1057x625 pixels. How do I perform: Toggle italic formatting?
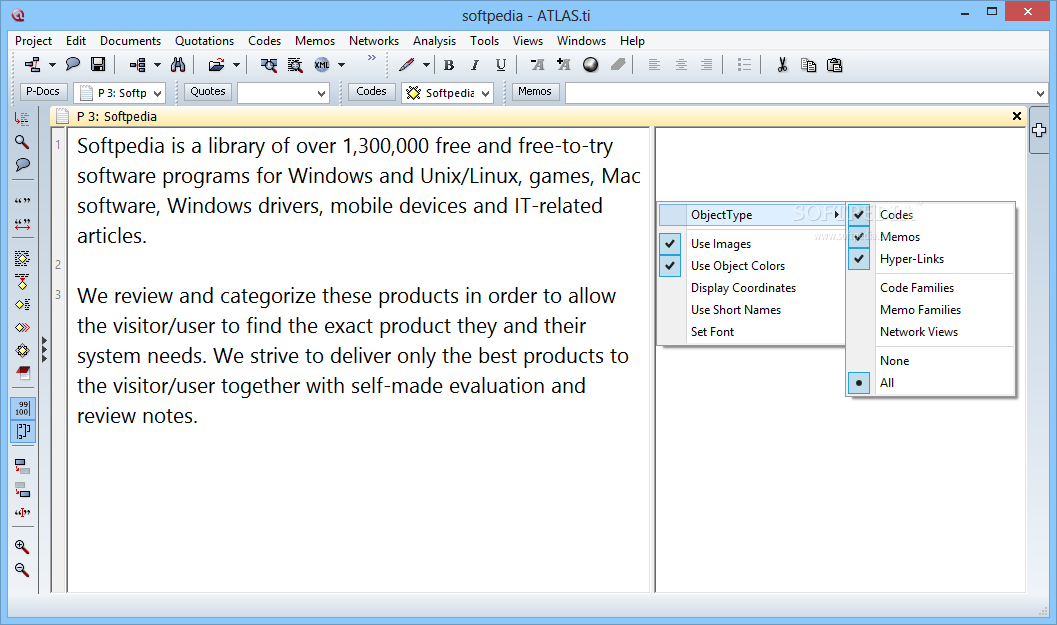pyautogui.click(x=475, y=65)
